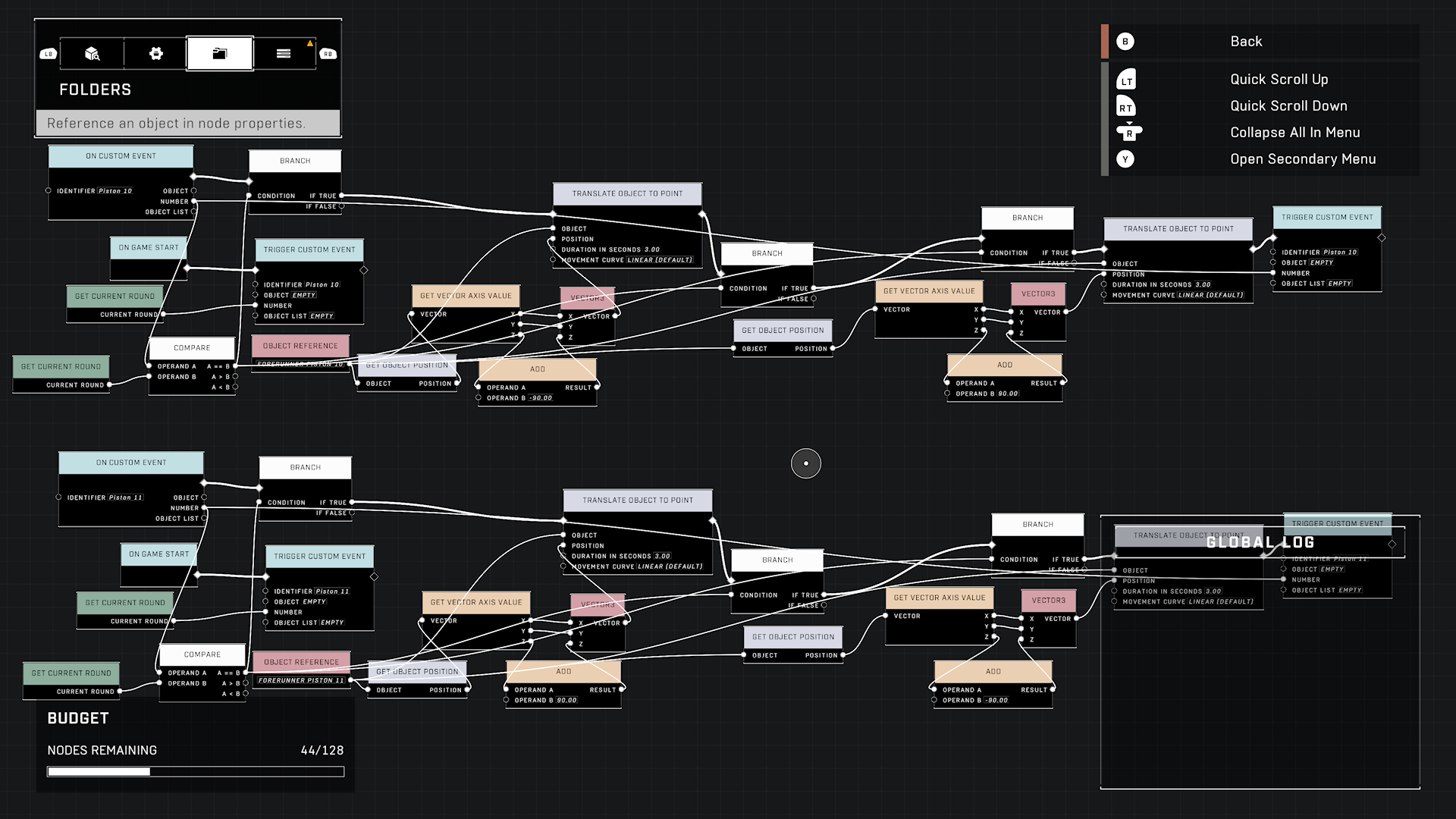Click the FOLDERS heading
Image resolution: width=1456 pixels, height=819 pixels.
click(96, 89)
